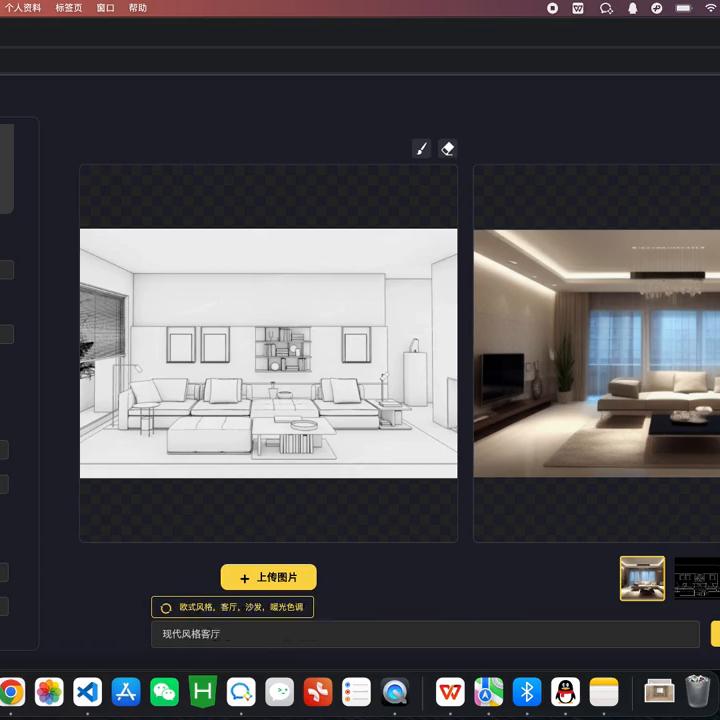Click the line-sketch living room image
The image size is (720, 720).
pos(268,353)
